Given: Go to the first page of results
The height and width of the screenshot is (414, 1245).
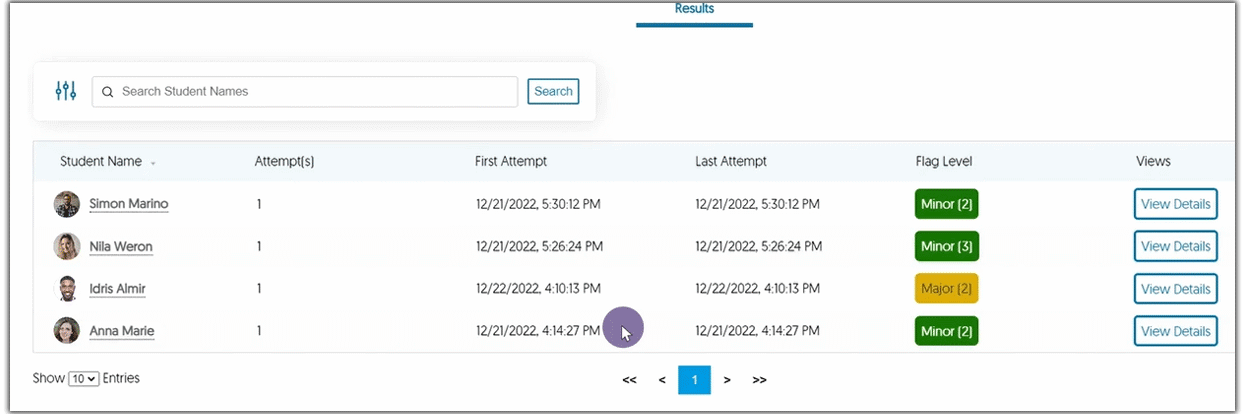Looking at the screenshot, I should tap(629, 380).
